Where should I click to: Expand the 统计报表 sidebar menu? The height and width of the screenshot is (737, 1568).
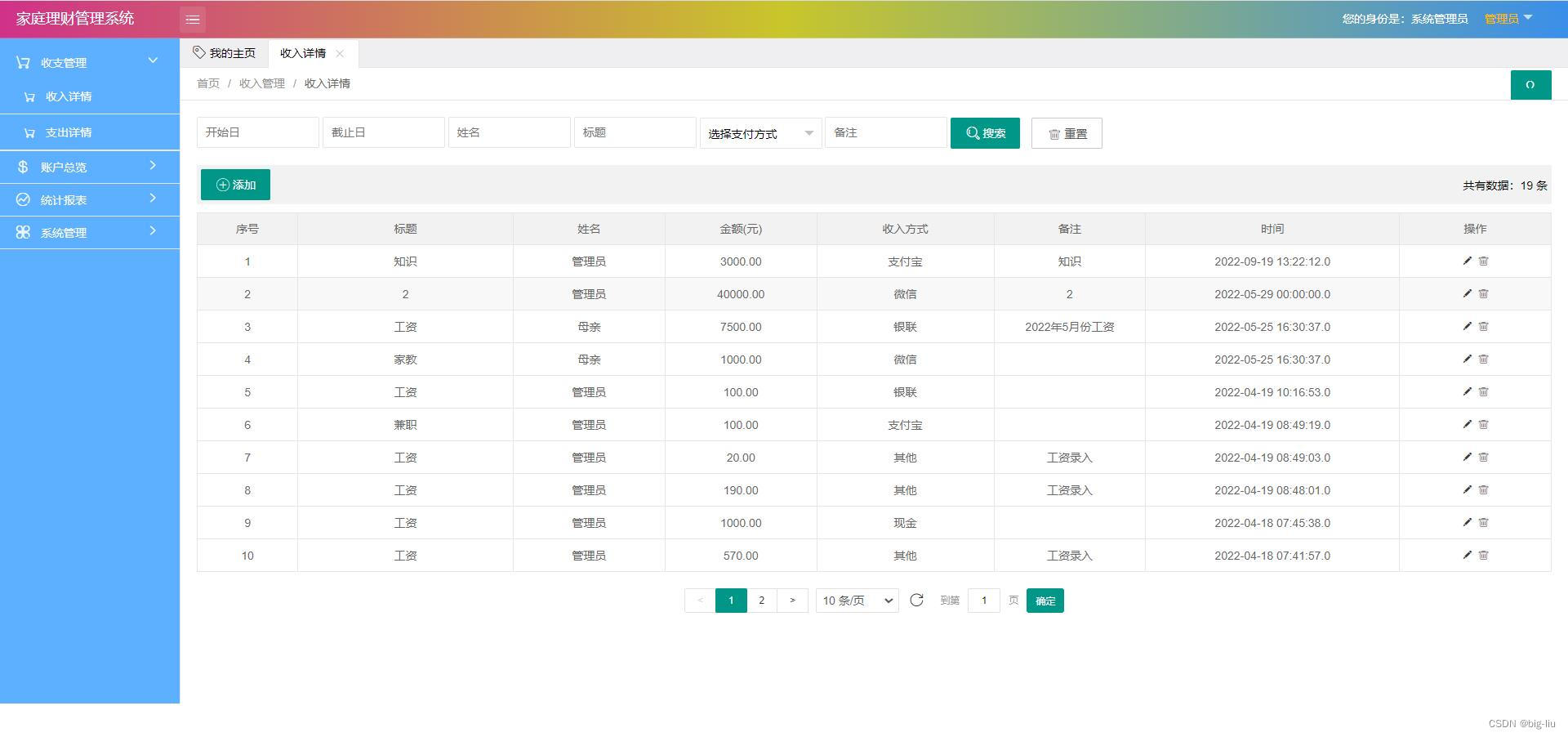click(x=90, y=199)
